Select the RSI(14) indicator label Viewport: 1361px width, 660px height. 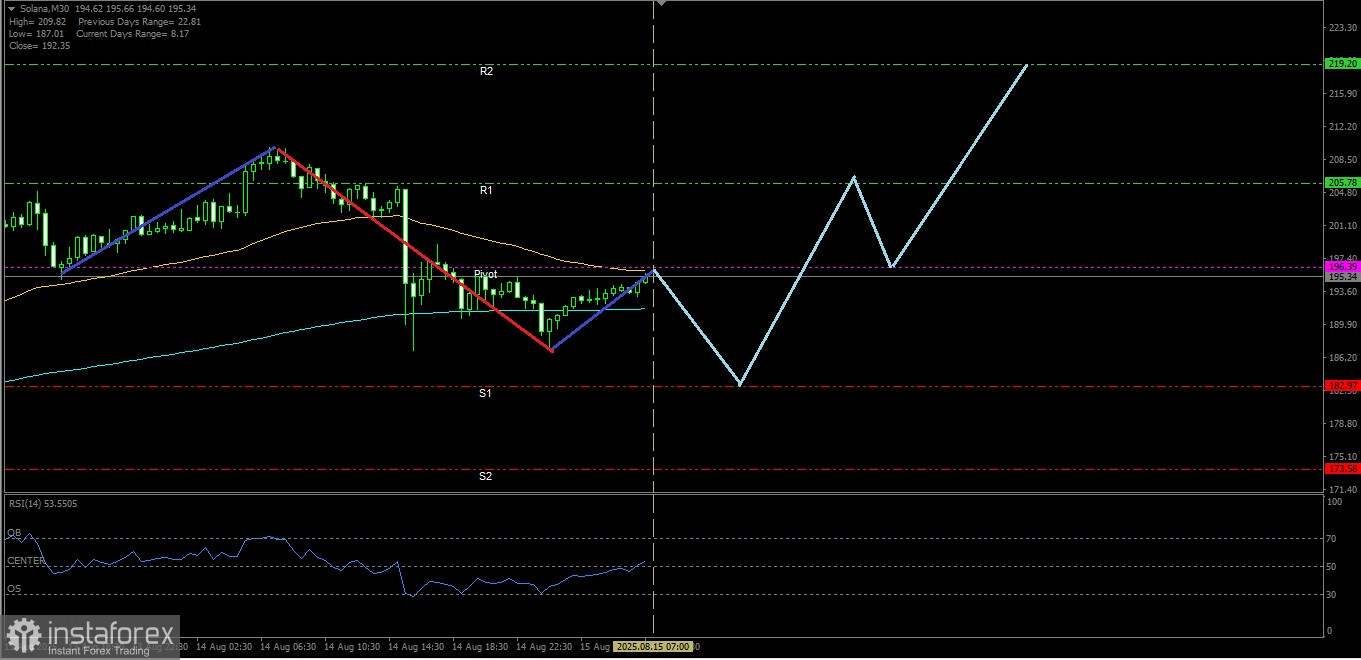pos(43,503)
